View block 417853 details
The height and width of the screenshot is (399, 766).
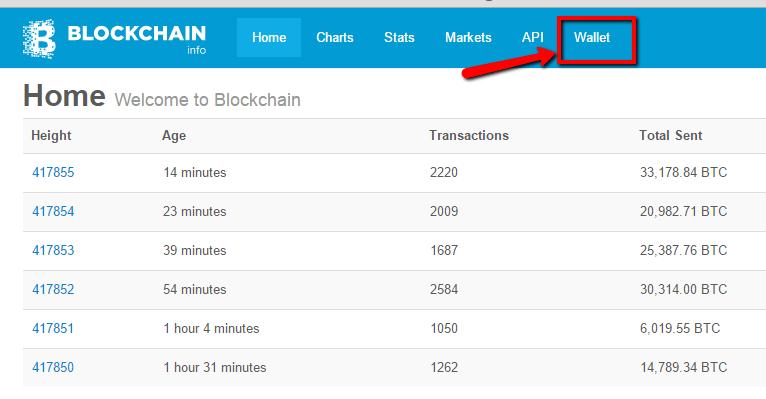click(x=53, y=251)
